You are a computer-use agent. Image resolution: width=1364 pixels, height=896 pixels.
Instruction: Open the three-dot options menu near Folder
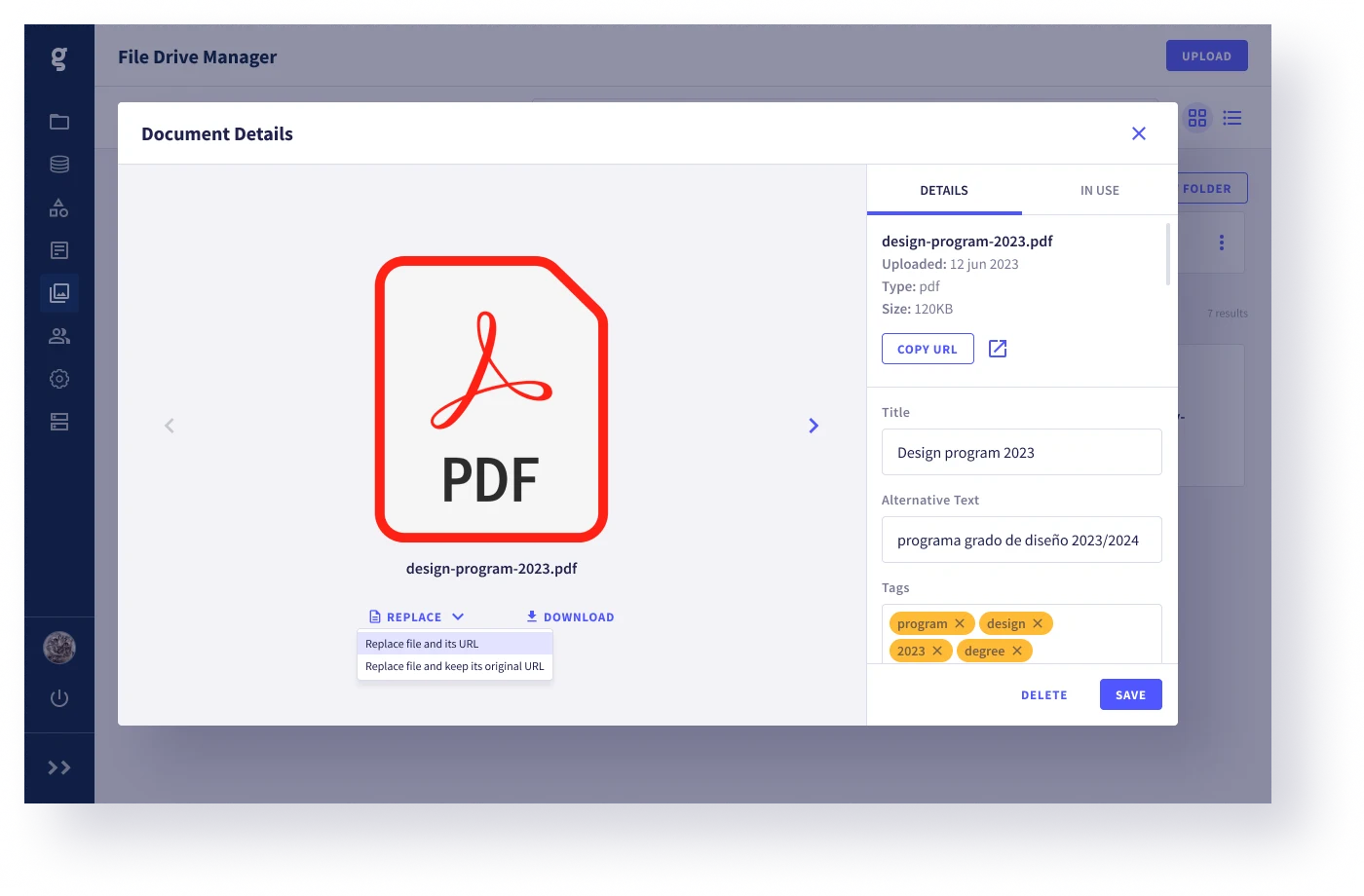1221,242
